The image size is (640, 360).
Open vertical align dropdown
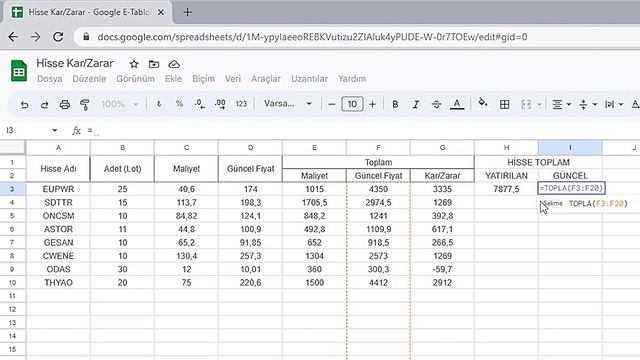588,104
